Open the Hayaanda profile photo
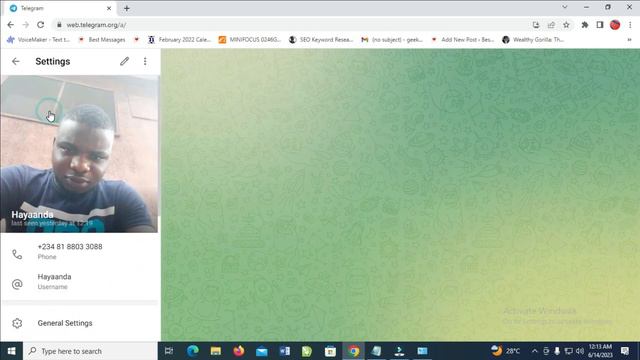 click(x=79, y=154)
